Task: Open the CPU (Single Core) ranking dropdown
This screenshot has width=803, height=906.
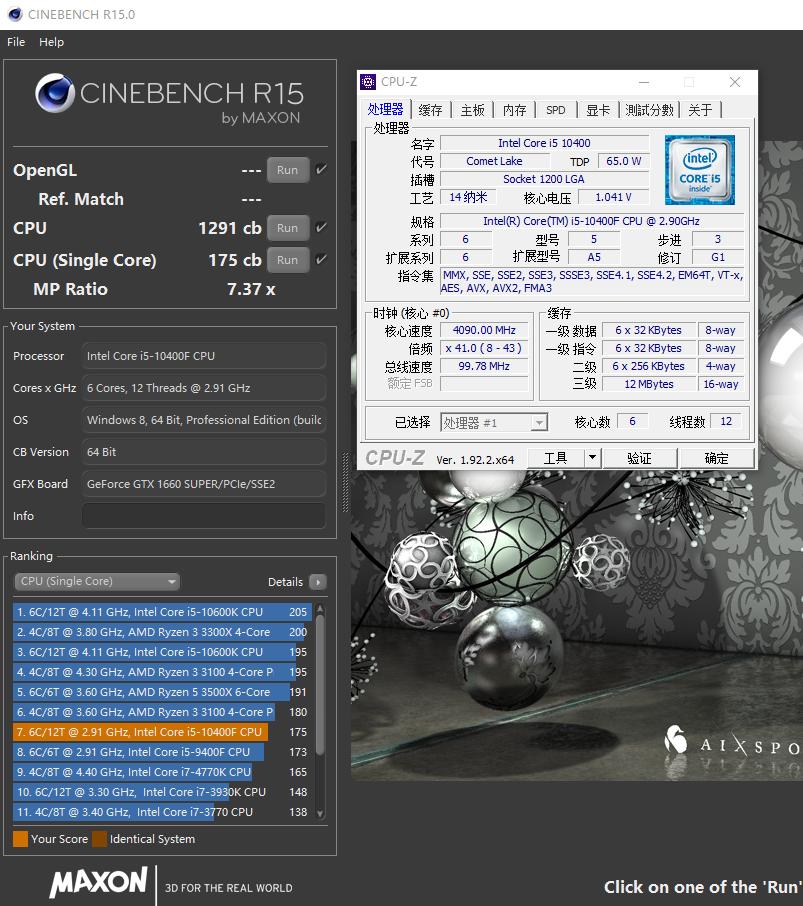Action: pos(97,582)
